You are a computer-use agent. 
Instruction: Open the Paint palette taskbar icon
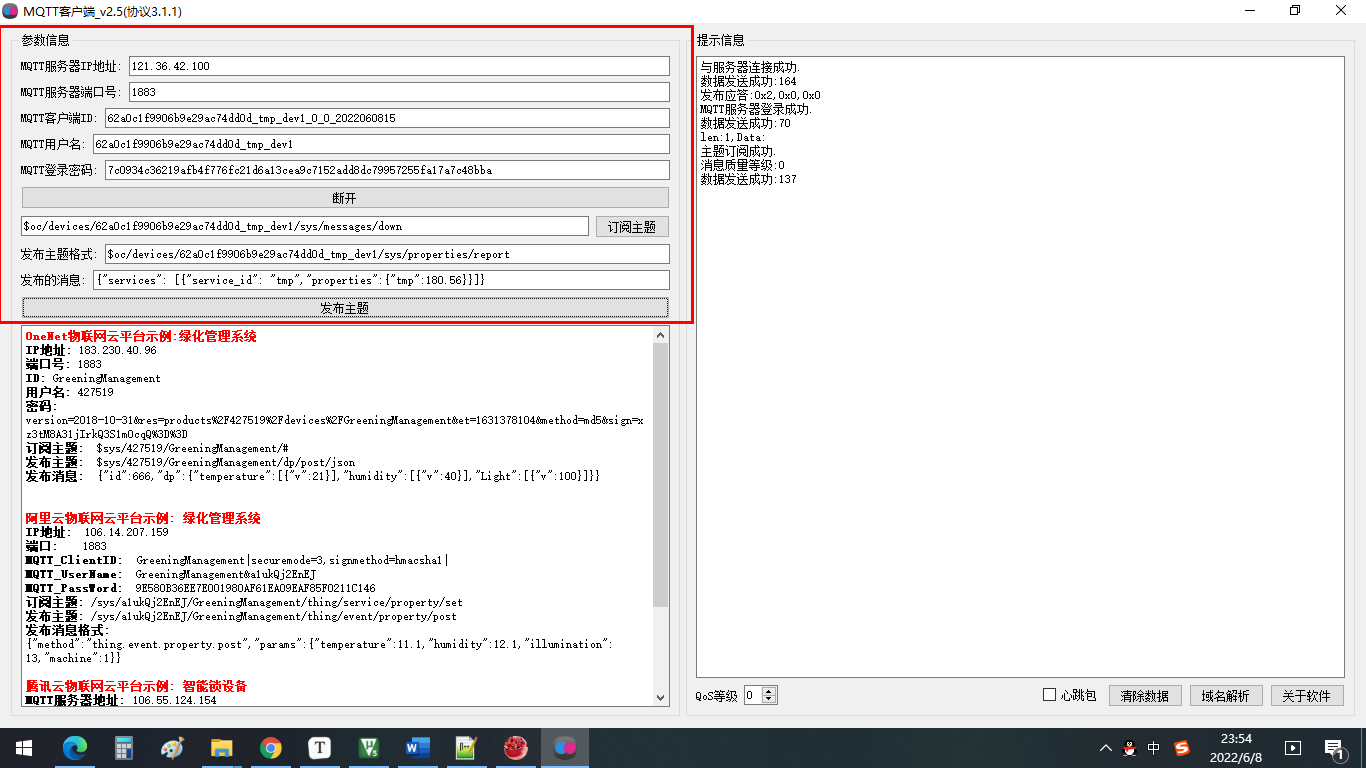tap(173, 747)
